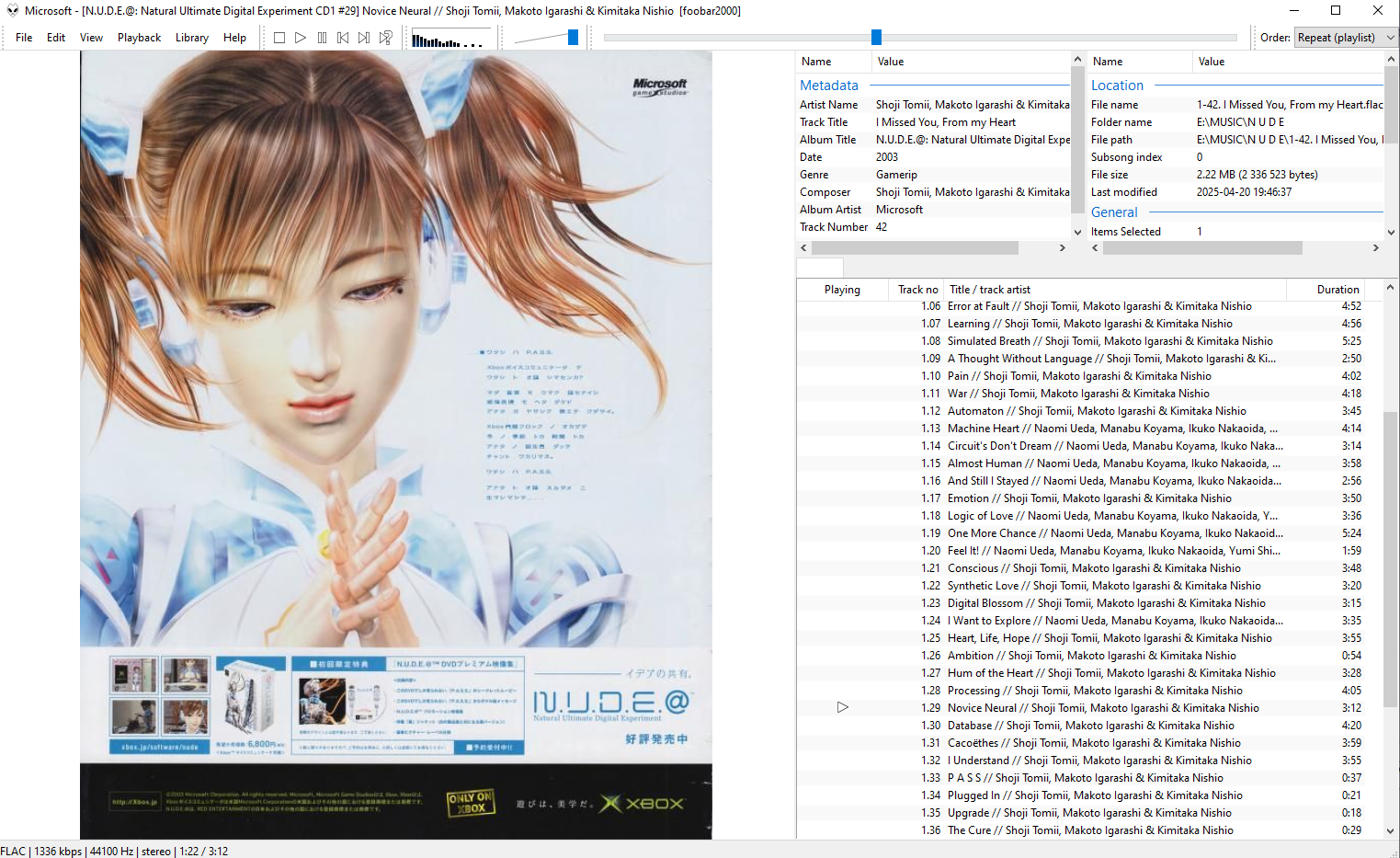Play a random track
The height and width of the screenshot is (858, 1400).
(x=386, y=38)
